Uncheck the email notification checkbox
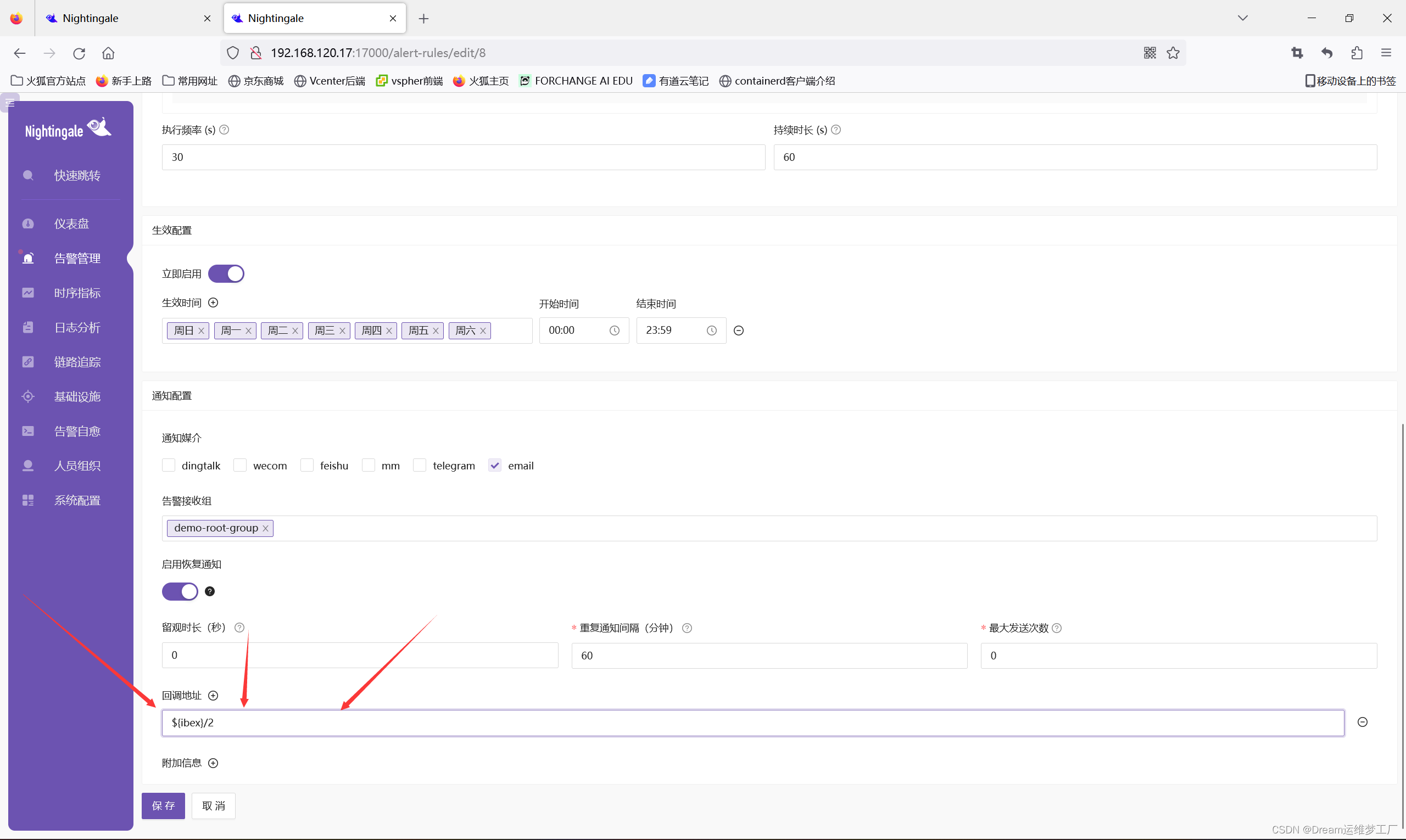 (x=495, y=465)
